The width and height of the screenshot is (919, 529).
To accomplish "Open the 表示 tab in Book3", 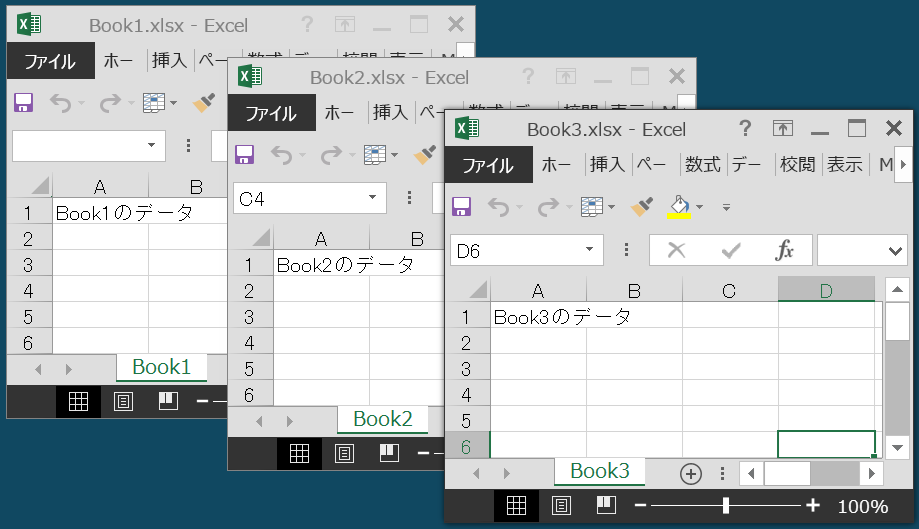I will pos(845,165).
